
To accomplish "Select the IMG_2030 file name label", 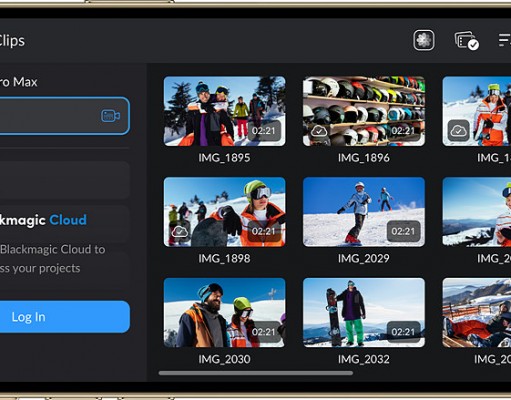I will pyautogui.click(x=224, y=359).
